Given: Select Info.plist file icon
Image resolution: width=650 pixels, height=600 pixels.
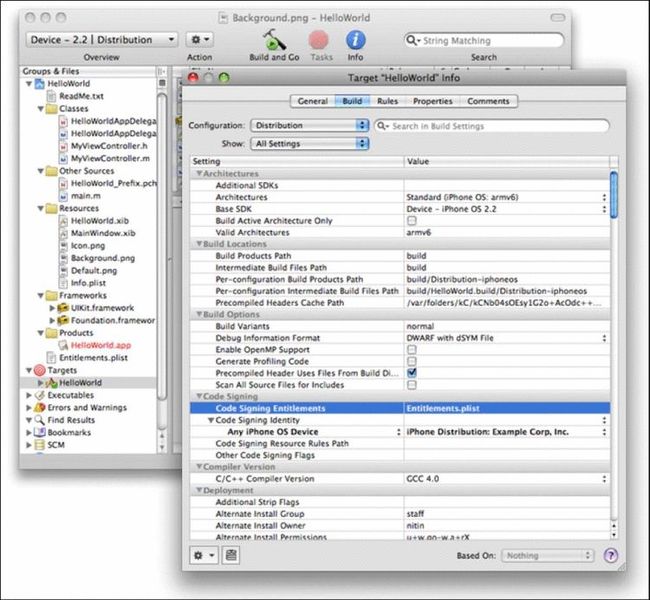Looking at the screenshot, I should point(63,283).
